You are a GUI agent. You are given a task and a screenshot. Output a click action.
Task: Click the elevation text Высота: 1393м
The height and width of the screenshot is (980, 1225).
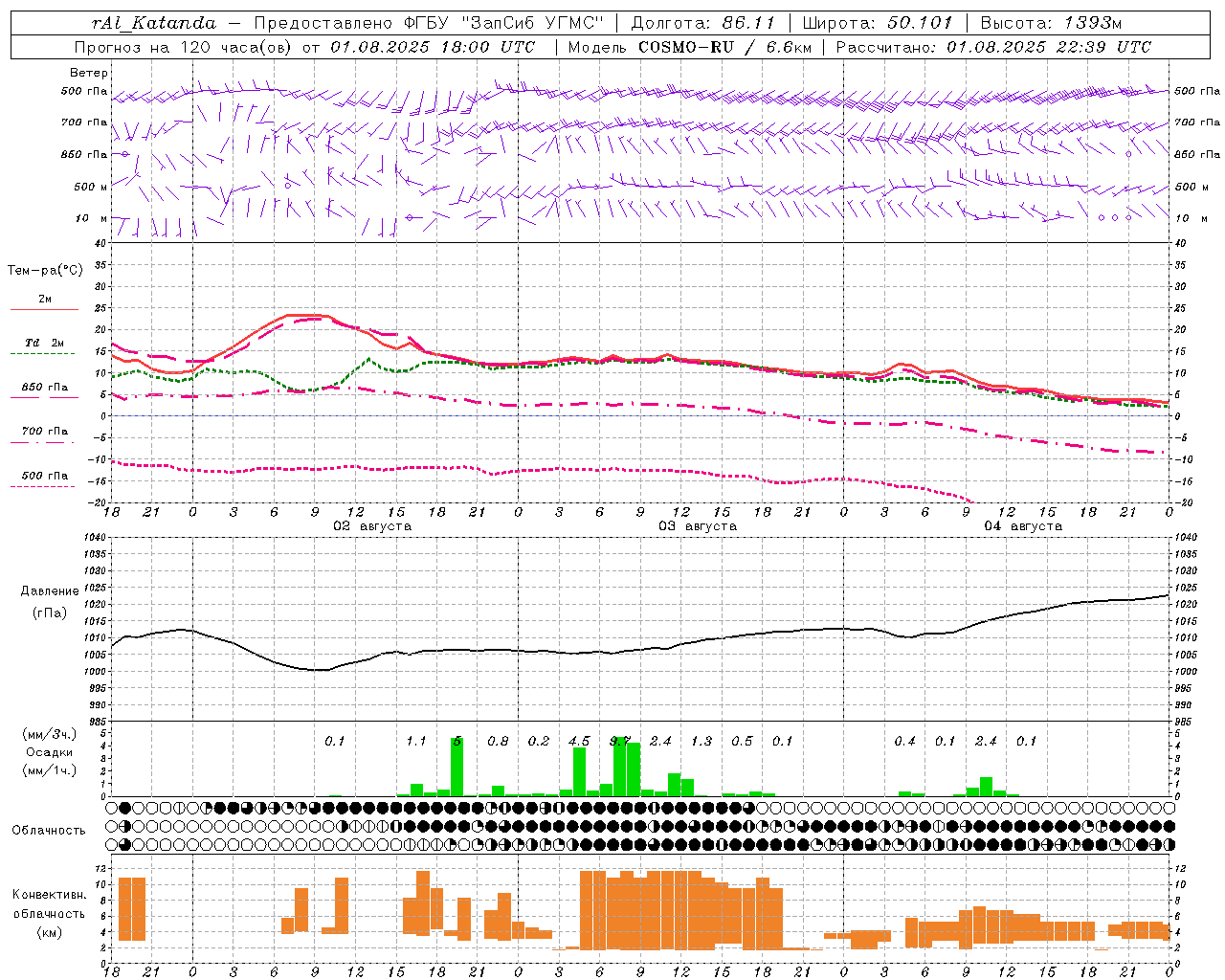point(1051,23)
